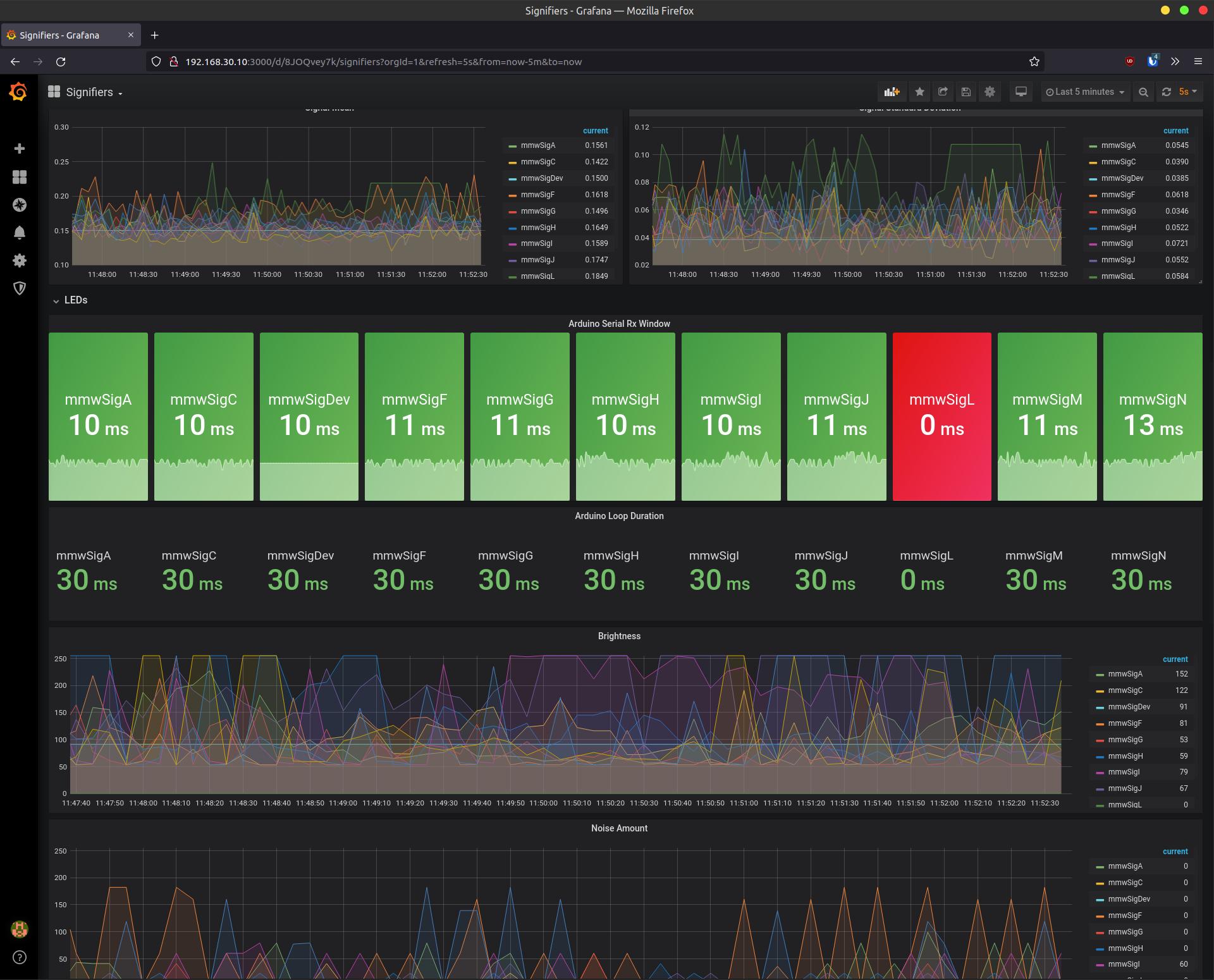Click the mmwSigDev 10 ms stat card

coord(309,417)
